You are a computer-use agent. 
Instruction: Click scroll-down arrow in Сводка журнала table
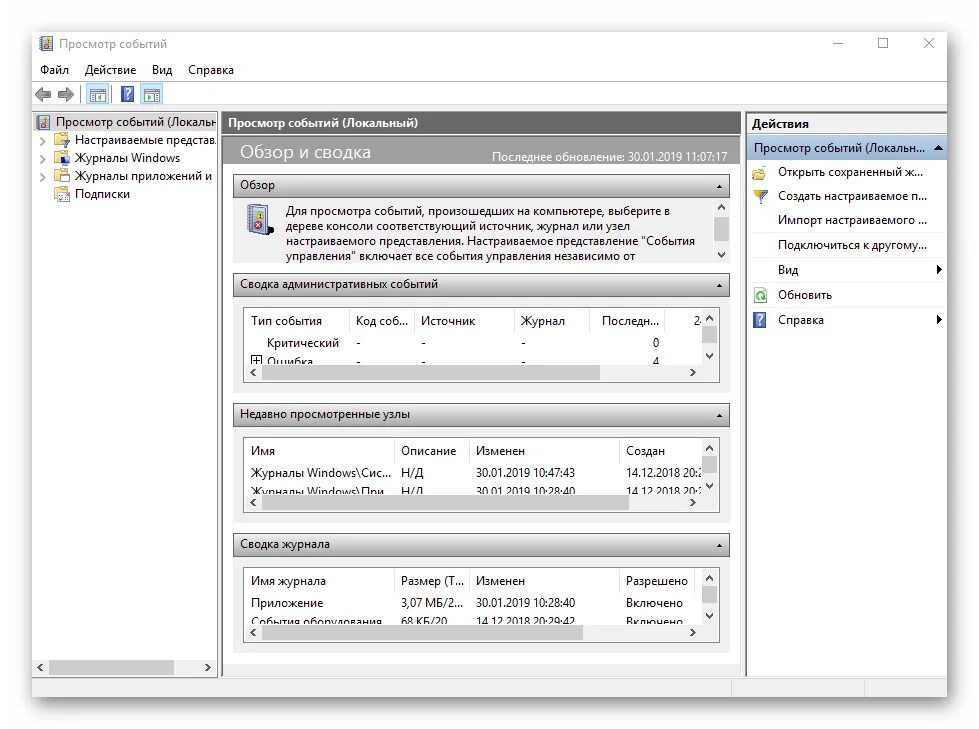click(709, 616)
